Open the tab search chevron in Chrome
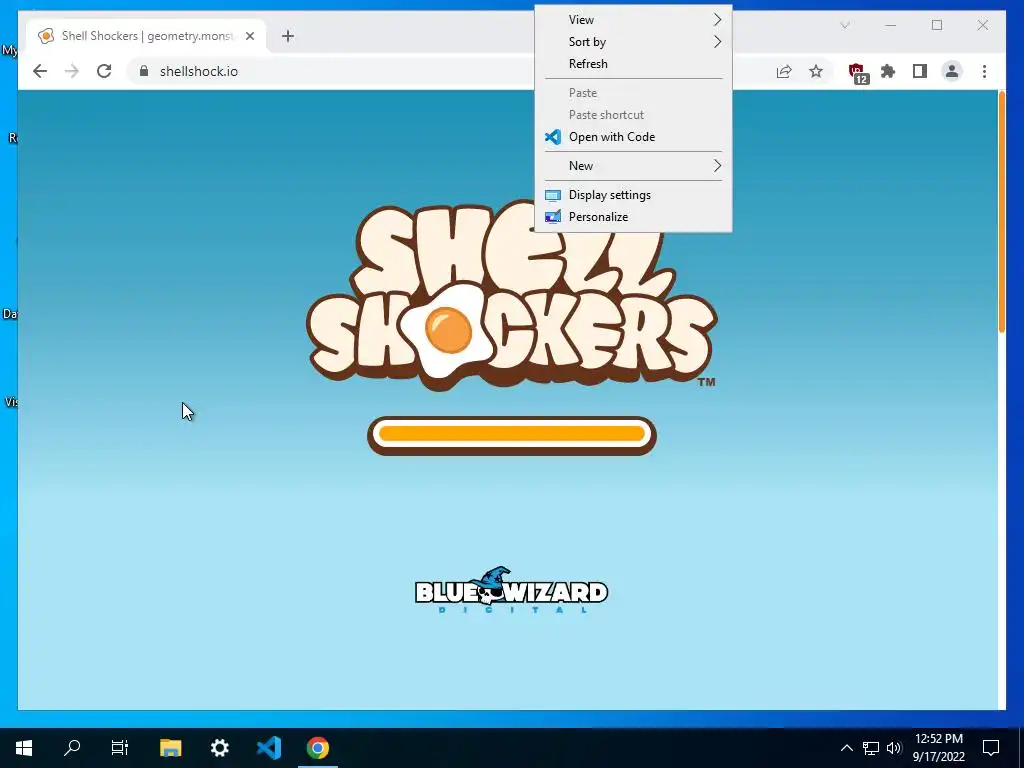Viewport: 1024px width, 768px height. pyautogui.click(x=844, y=25)
